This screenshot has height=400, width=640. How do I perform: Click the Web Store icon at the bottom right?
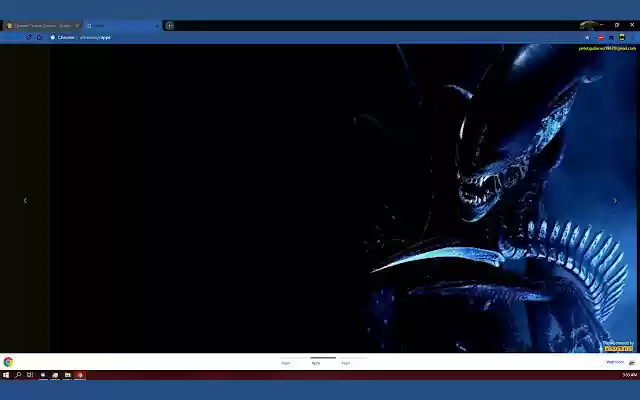tap(632, 362)
